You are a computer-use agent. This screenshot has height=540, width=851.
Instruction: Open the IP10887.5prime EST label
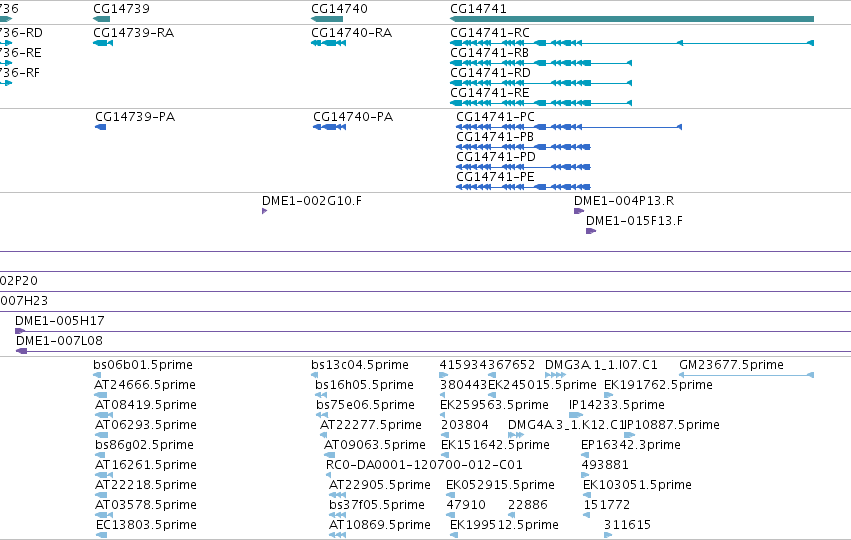672,425
